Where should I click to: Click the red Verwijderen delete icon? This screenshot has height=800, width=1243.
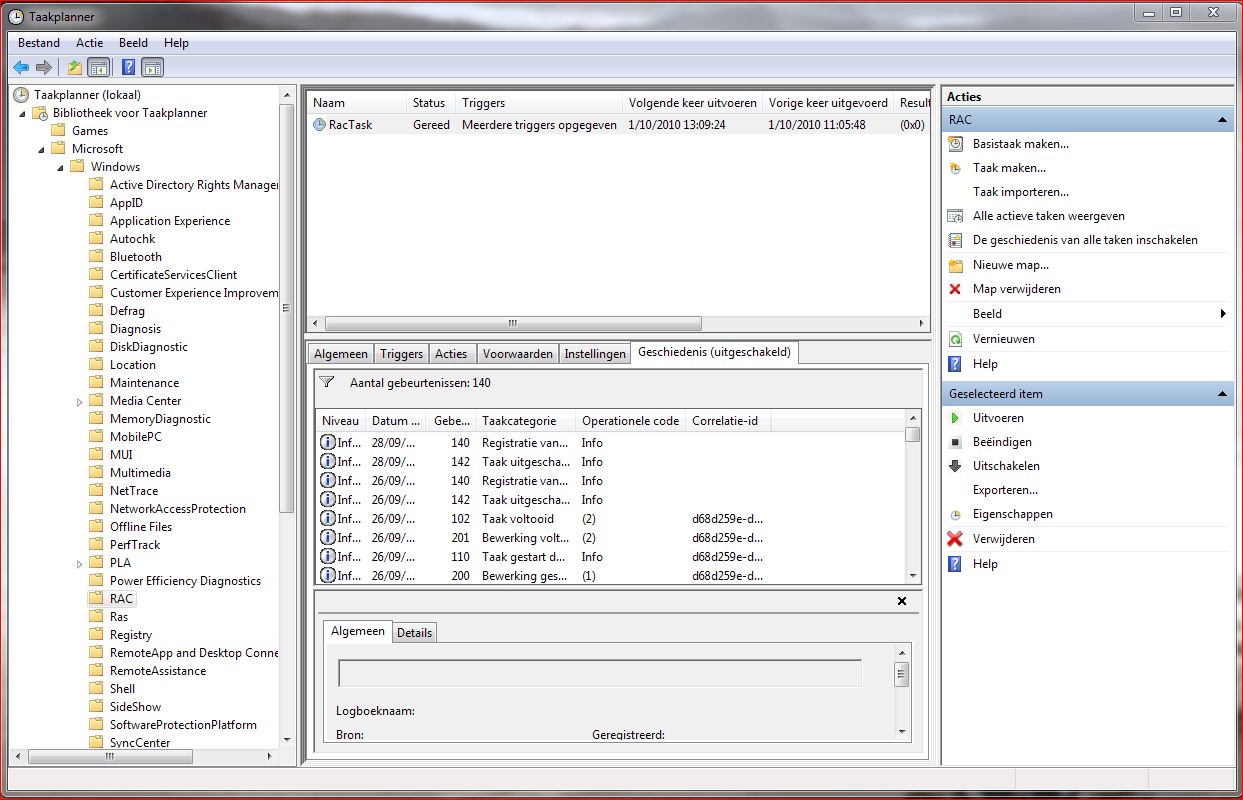[955, 539]
